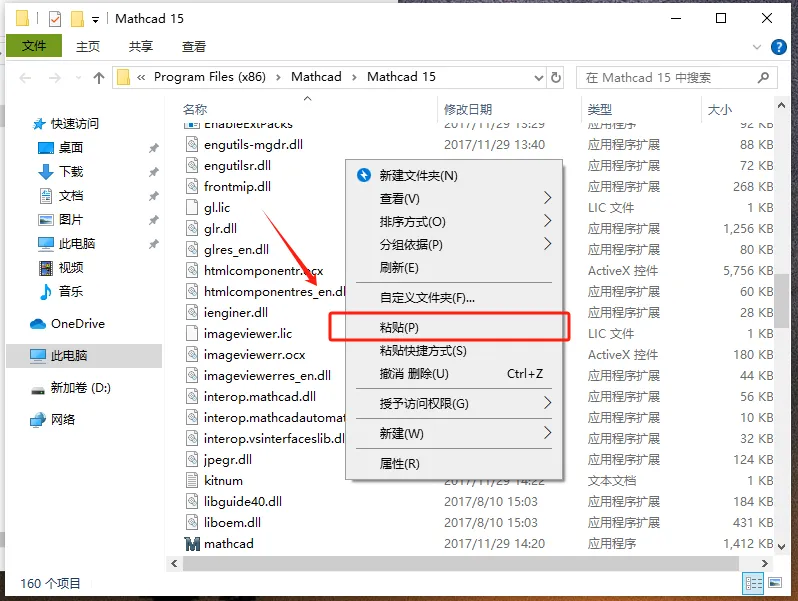
Task: Click the horizontal scrollbar left arrow
Action: [x=174, y=563]
